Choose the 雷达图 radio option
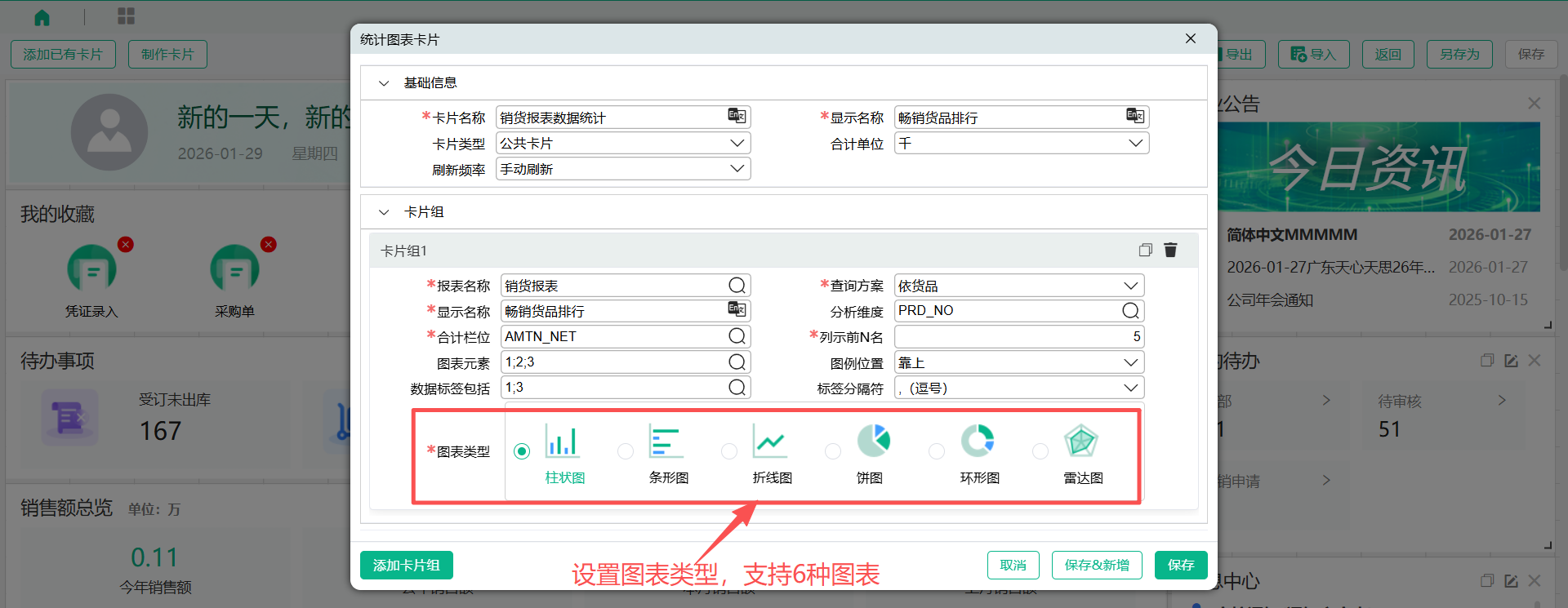The image size is (1568, 608). [1040, 451]
